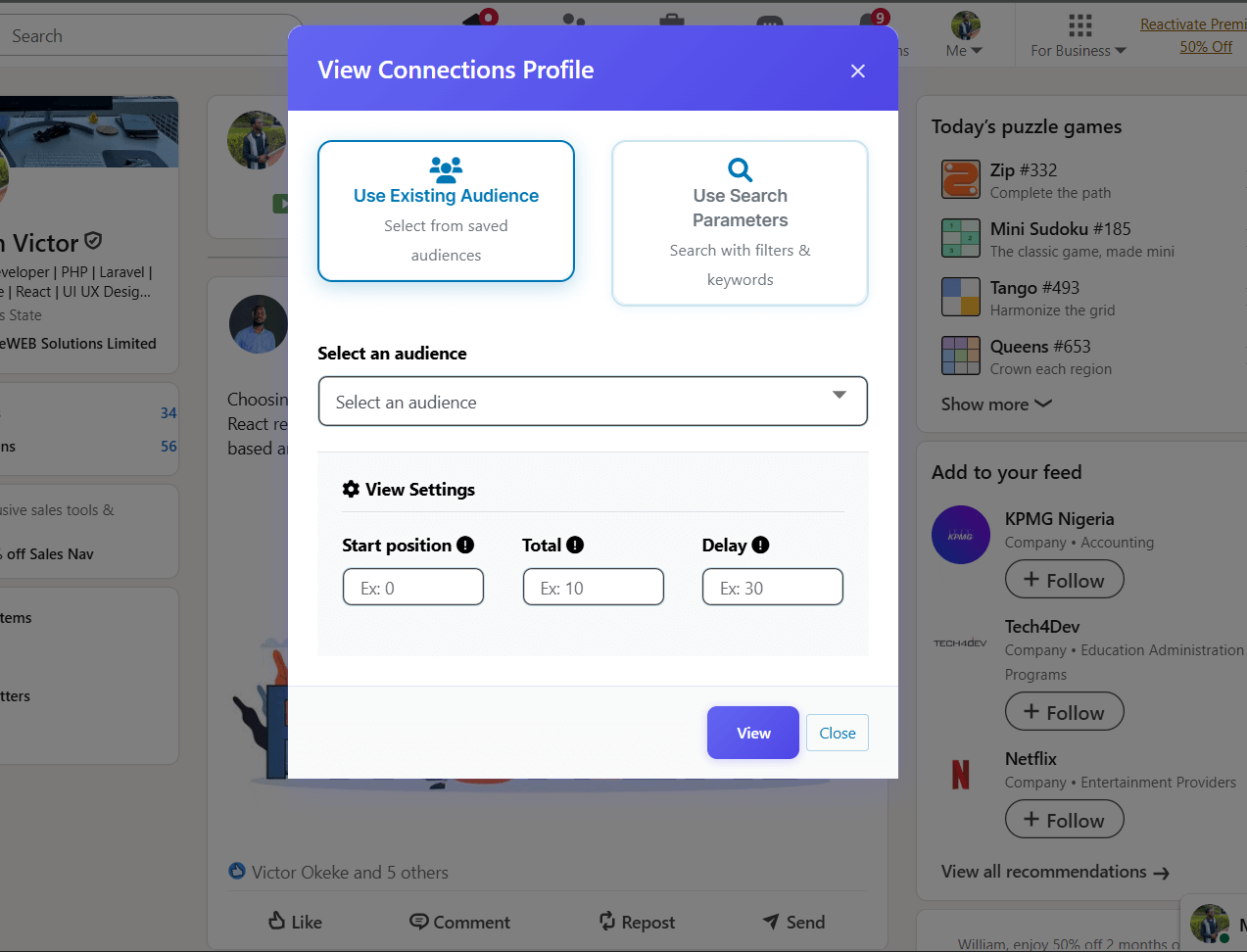
Task: Open the Queens #653 puzzle icon
Action: (x=960, y=357)
